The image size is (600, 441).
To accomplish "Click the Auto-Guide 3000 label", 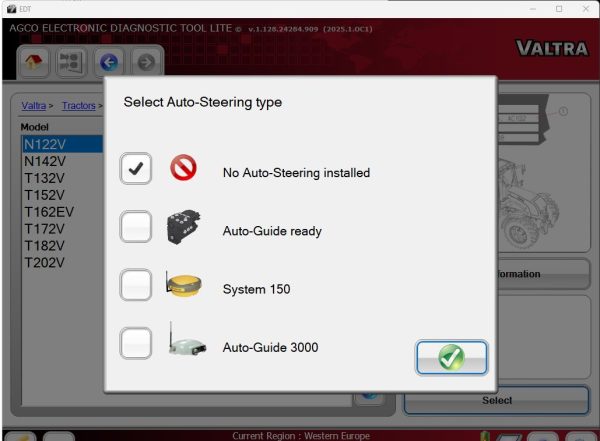I will pyautogui.click(x=270, y=347).
